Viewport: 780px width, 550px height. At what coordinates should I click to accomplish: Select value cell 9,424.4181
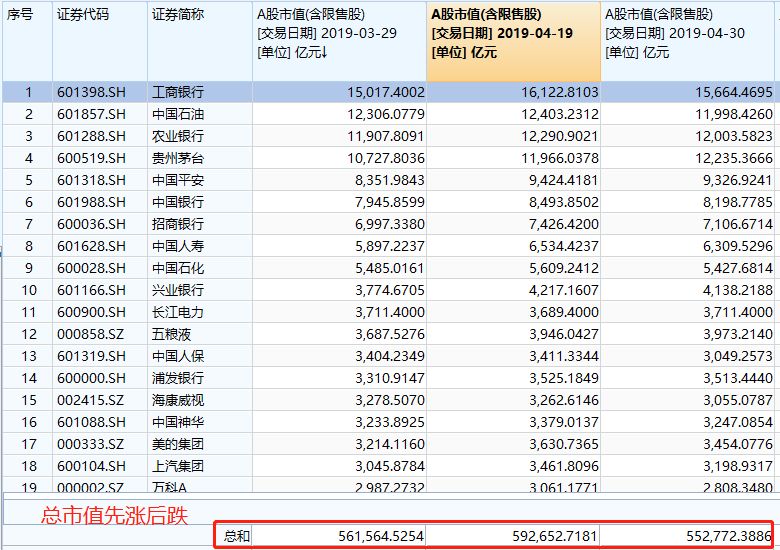(x=513, y=180)
